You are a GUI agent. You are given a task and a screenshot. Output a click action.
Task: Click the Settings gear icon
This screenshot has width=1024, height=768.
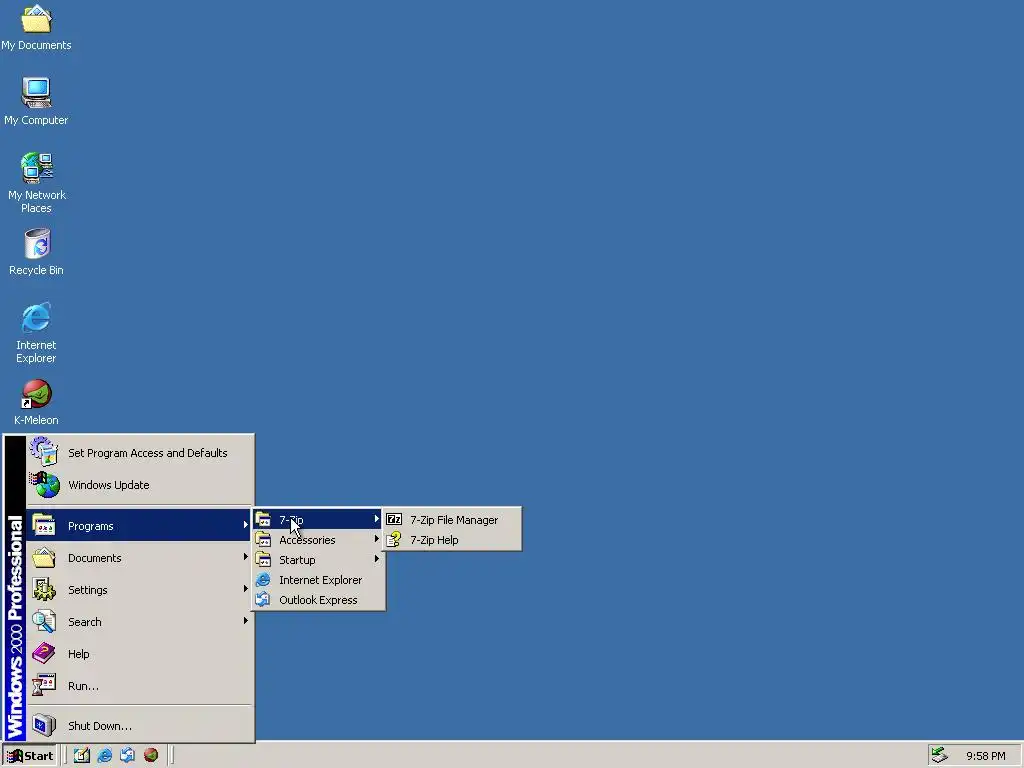44,589
